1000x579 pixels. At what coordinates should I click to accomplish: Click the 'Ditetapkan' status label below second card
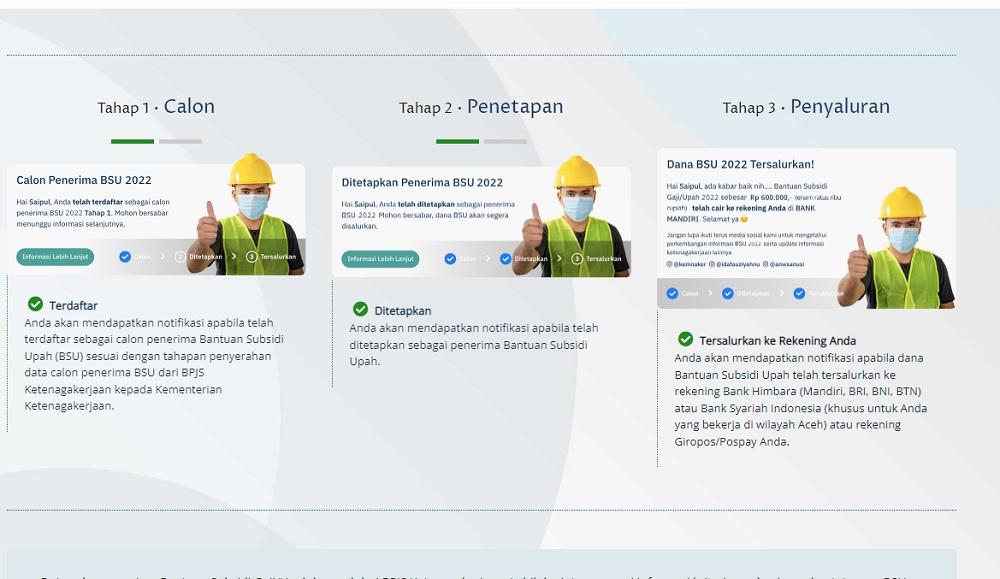(402, 311)
